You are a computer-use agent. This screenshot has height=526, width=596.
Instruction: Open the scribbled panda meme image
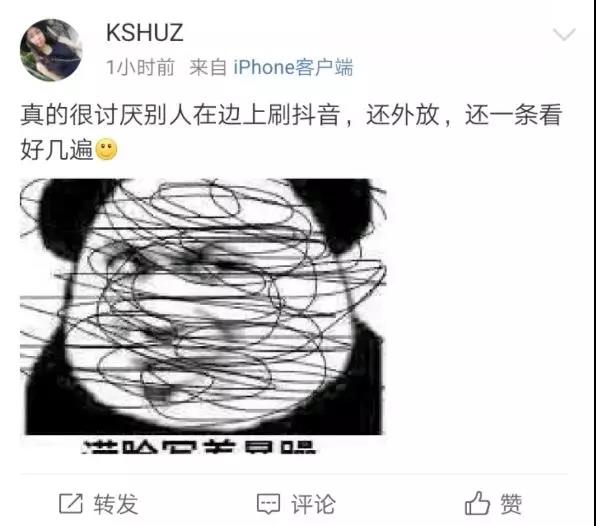203,316
